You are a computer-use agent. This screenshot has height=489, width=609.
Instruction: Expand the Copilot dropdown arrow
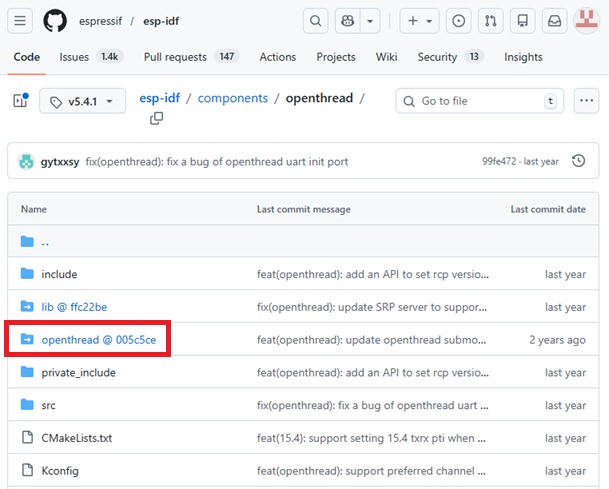tap(370, 21)
